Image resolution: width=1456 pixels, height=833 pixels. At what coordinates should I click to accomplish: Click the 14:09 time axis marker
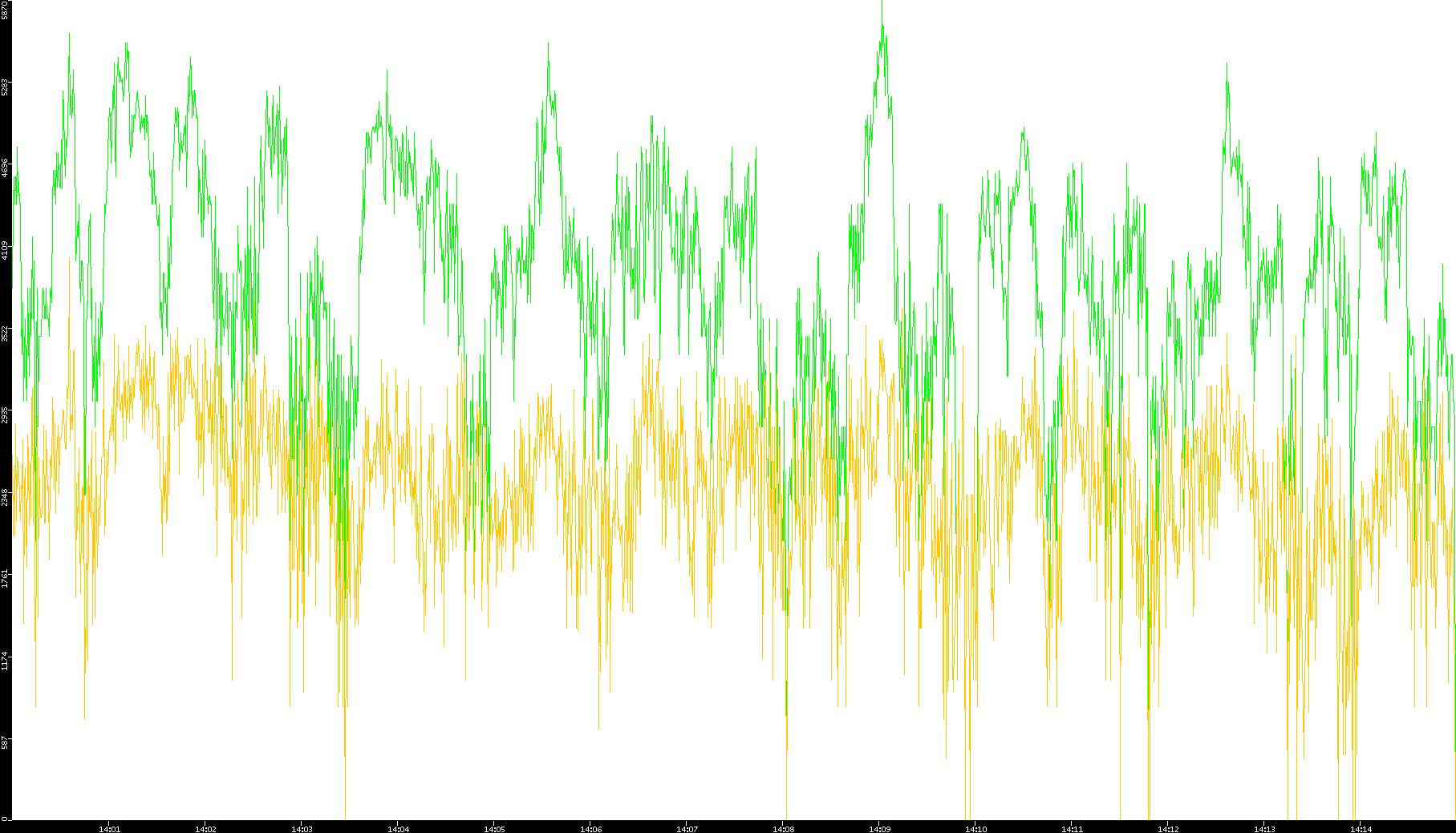coord(879,828)
